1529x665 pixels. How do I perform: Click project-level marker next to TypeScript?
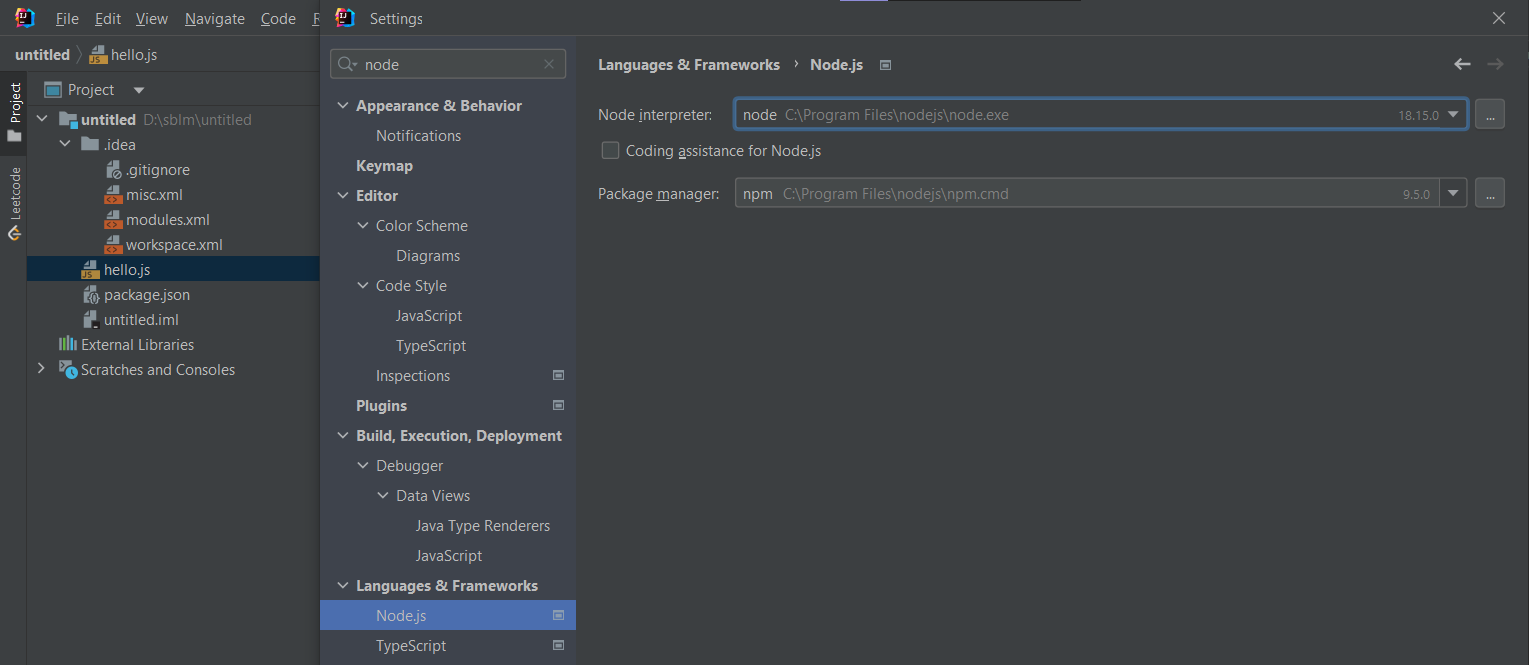point(559,646)
